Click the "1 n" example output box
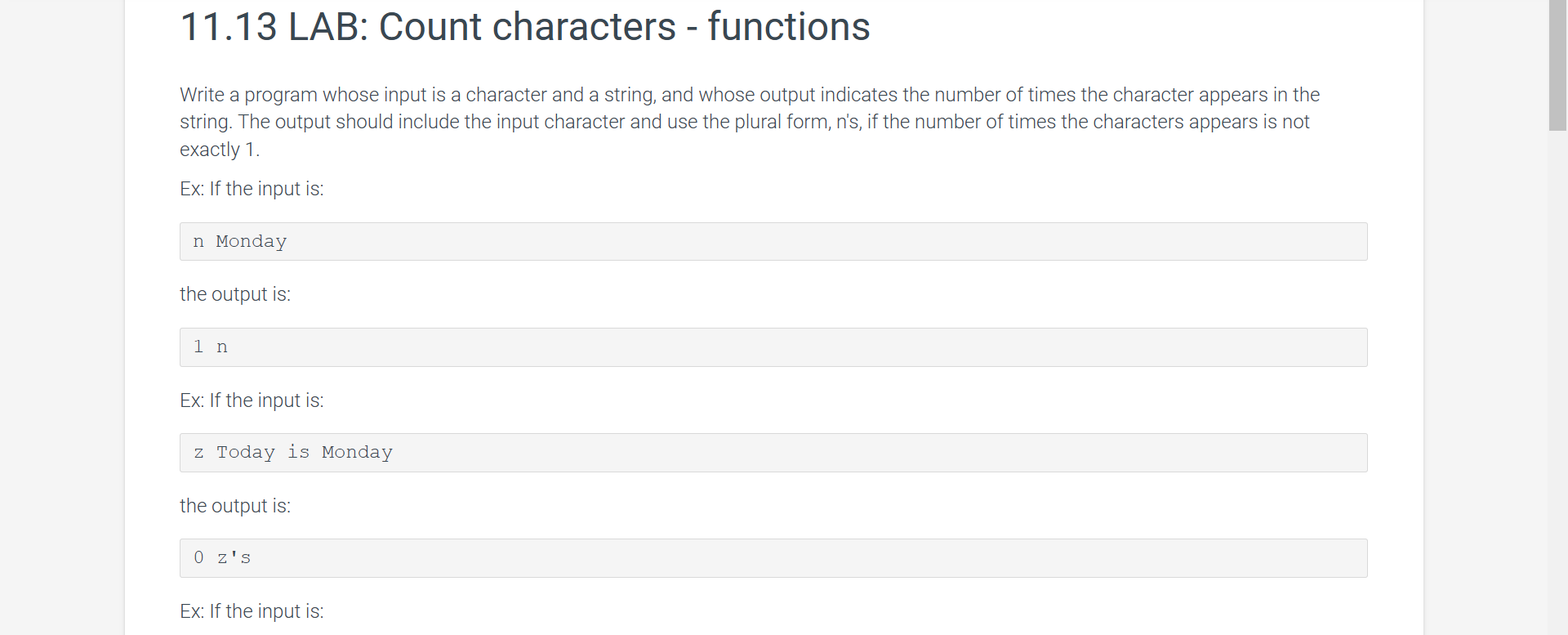The image size is (1568, 635). click(773, 347)
